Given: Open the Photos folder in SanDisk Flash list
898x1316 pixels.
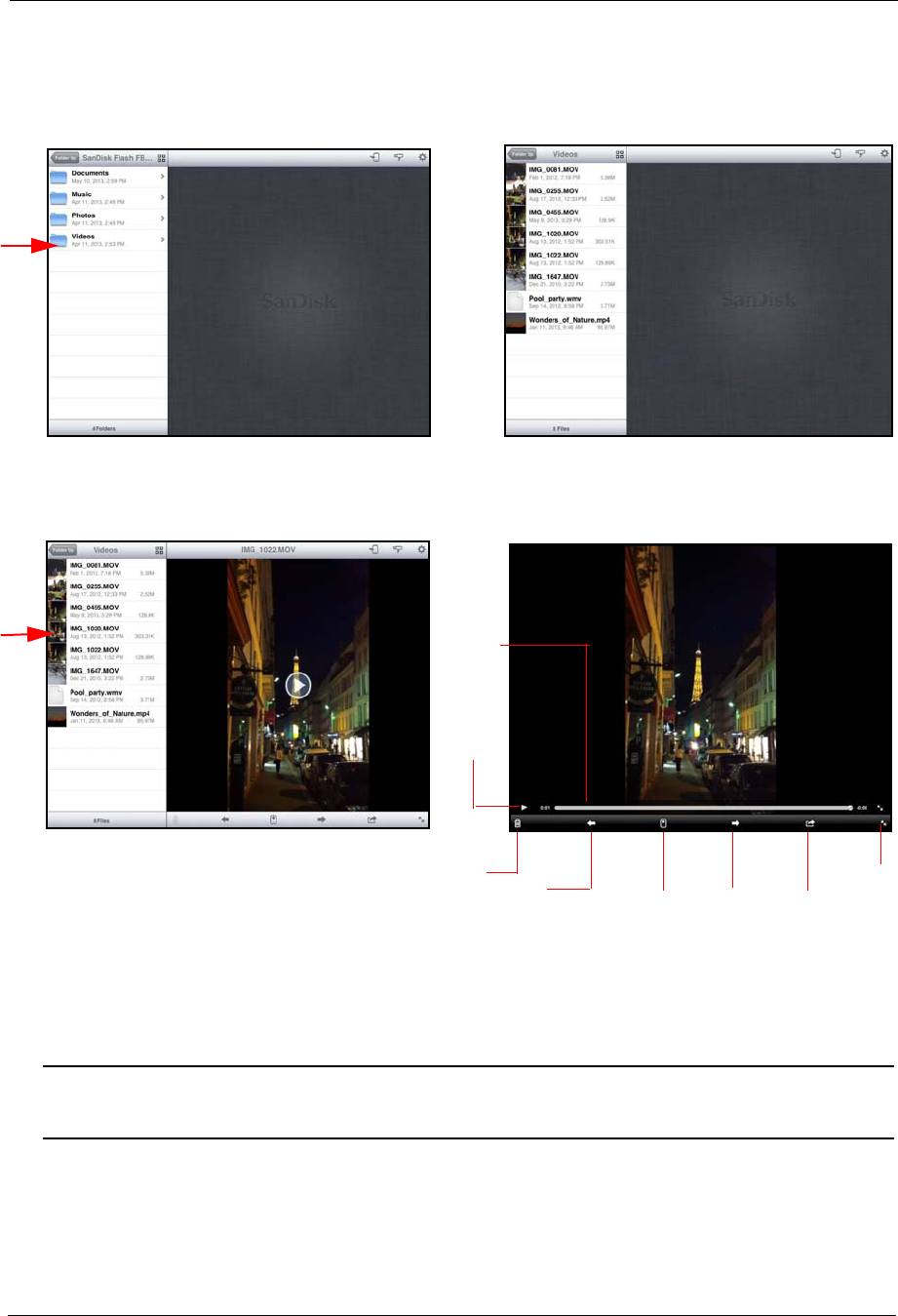Looking at the screenshot, I should pos(108,219).
